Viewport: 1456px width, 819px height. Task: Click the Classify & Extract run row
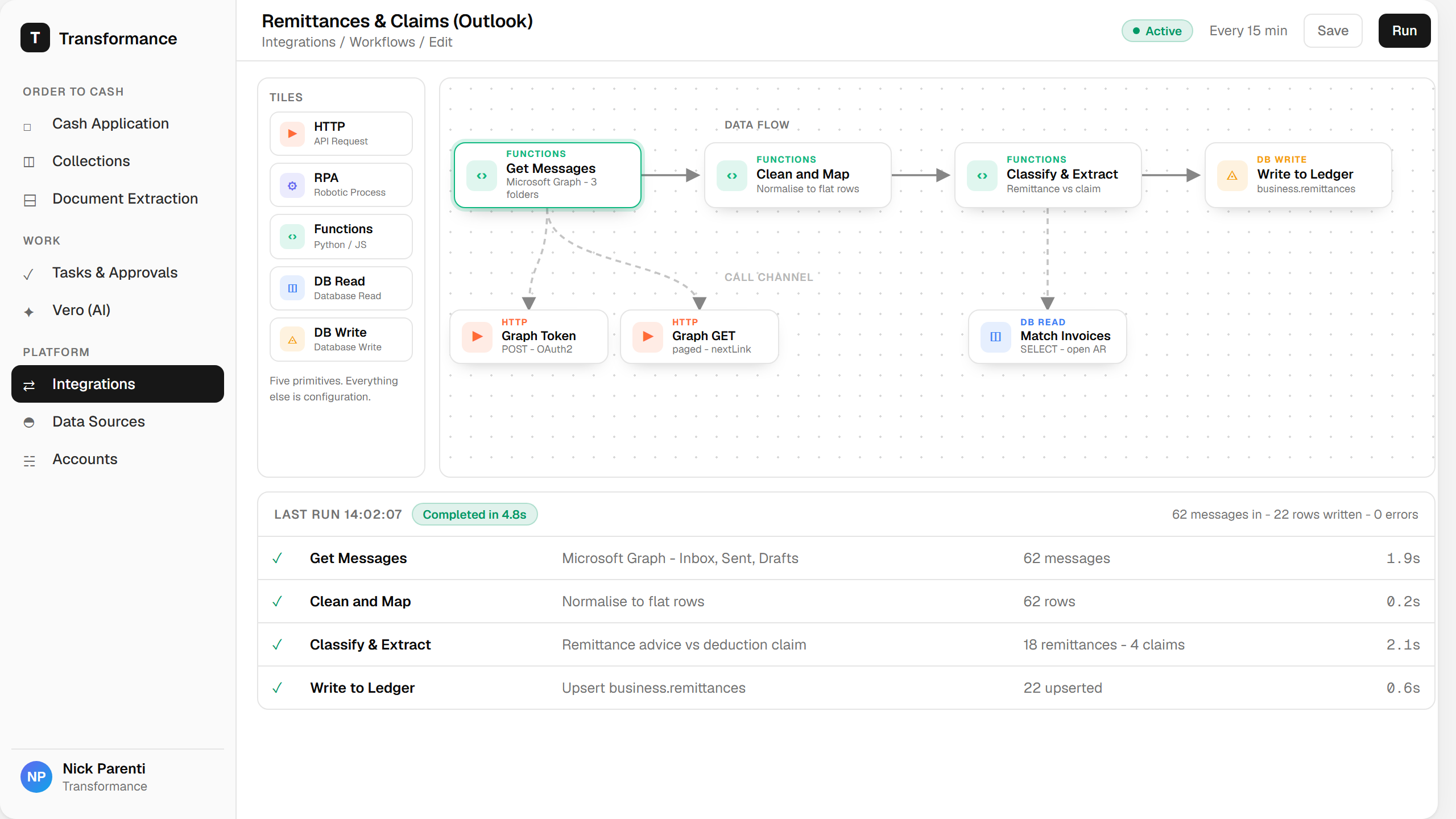click(x=846, y=644)
